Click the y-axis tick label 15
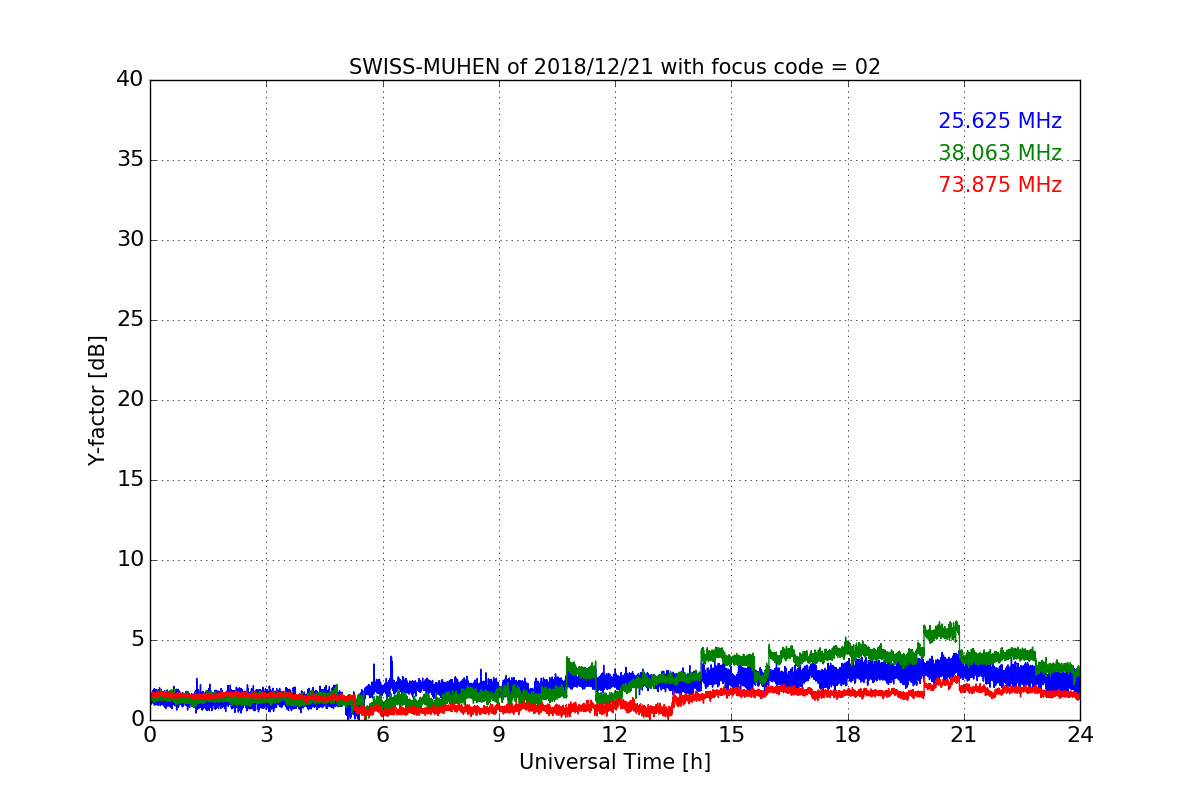 (x=130, y=479)
